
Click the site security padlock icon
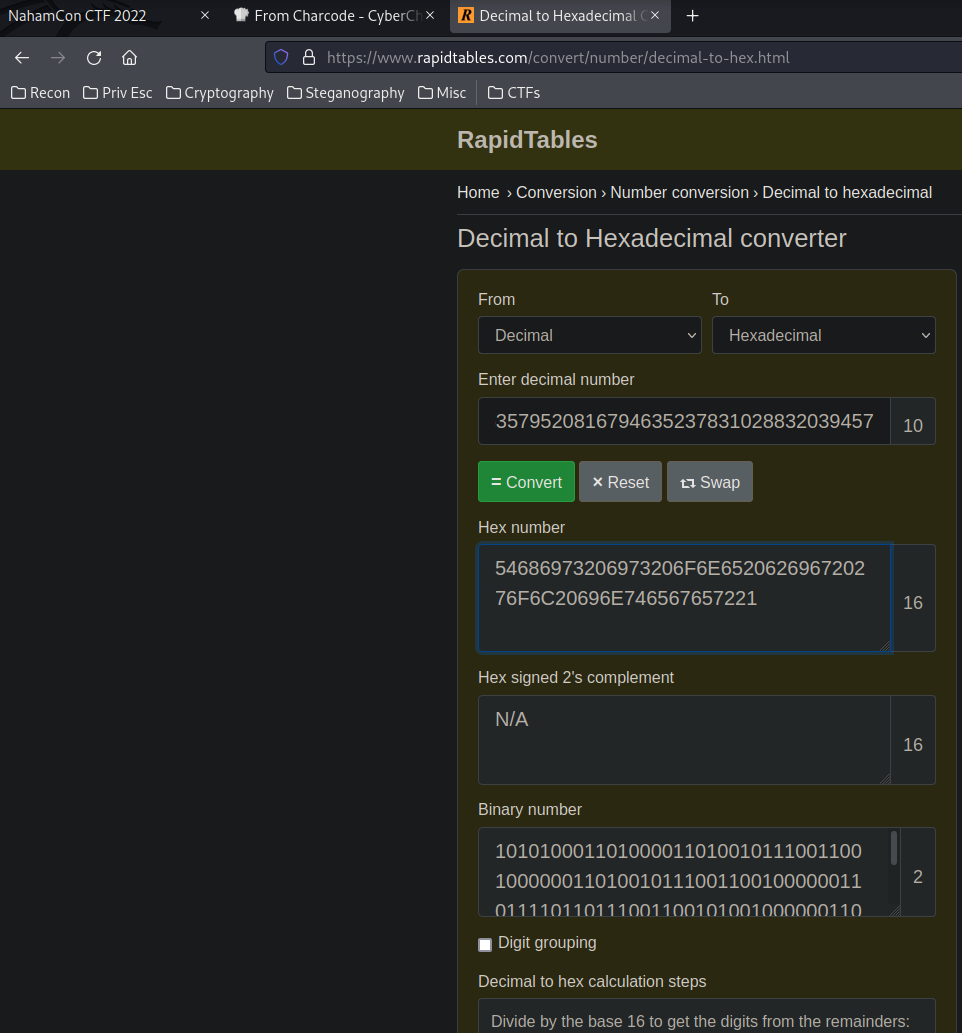pos(308,57)
